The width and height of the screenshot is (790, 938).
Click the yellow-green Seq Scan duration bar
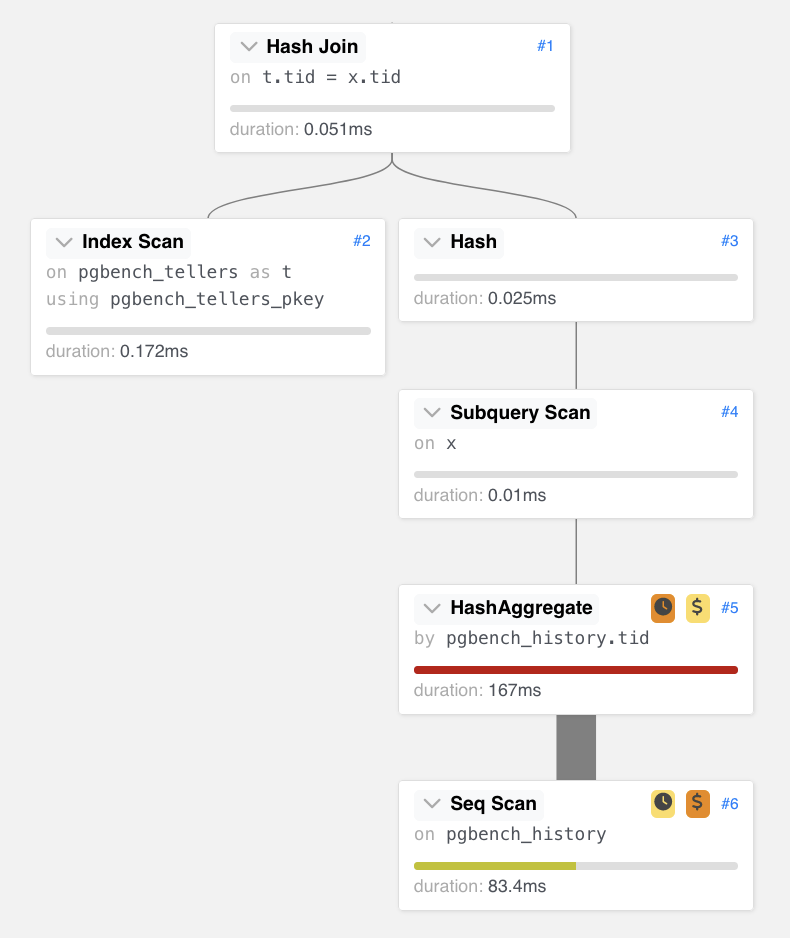pos(495,866)
